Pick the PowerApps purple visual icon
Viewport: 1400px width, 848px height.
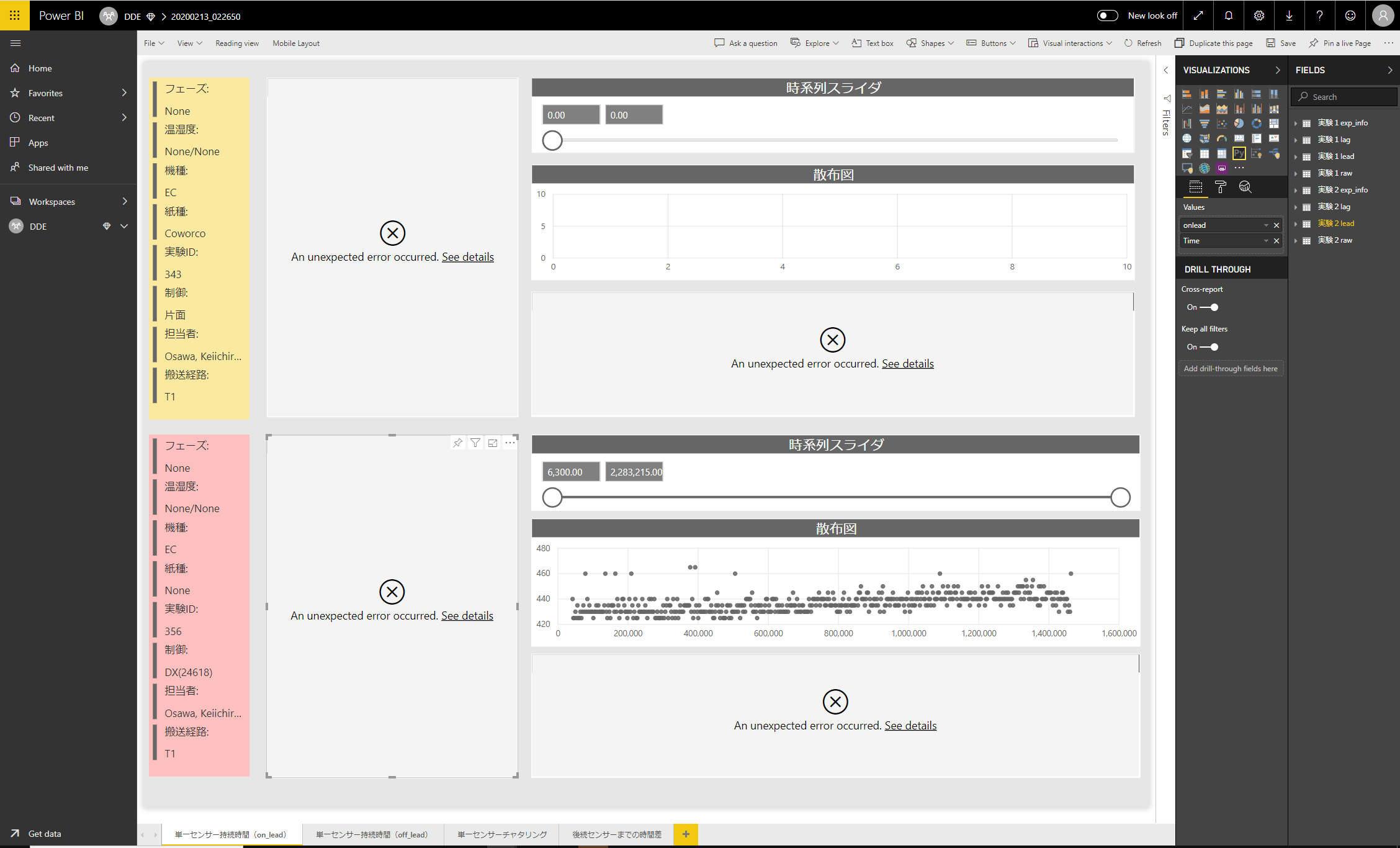(1221, 168)
